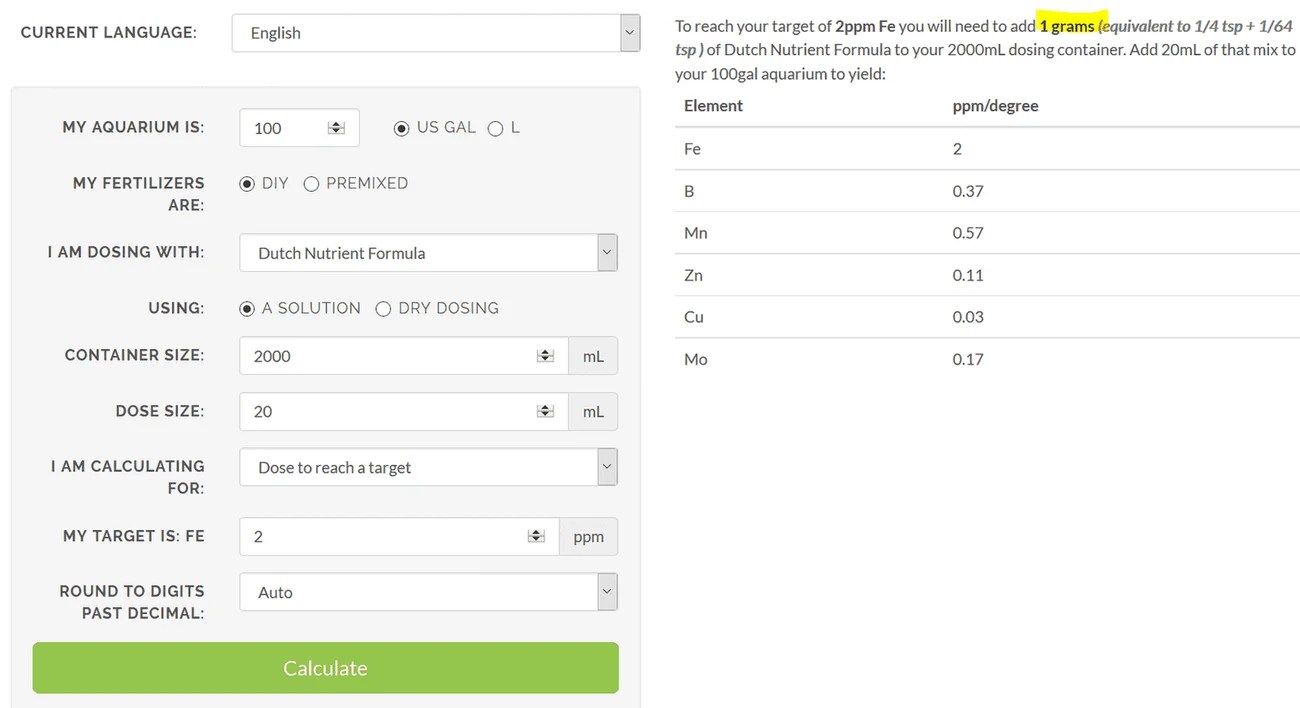The width and height of the screenshot is (1300, 708).
Task: Click the aquarium size spinner arrows
Action: [336, 128]
